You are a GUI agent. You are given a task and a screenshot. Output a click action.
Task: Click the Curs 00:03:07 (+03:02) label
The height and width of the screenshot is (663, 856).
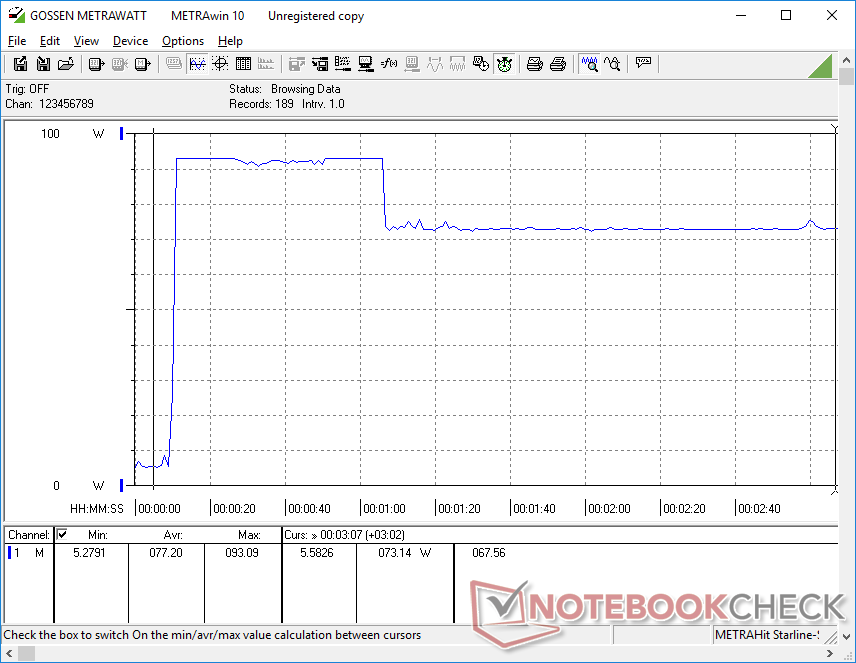click(x=344, y=535)
